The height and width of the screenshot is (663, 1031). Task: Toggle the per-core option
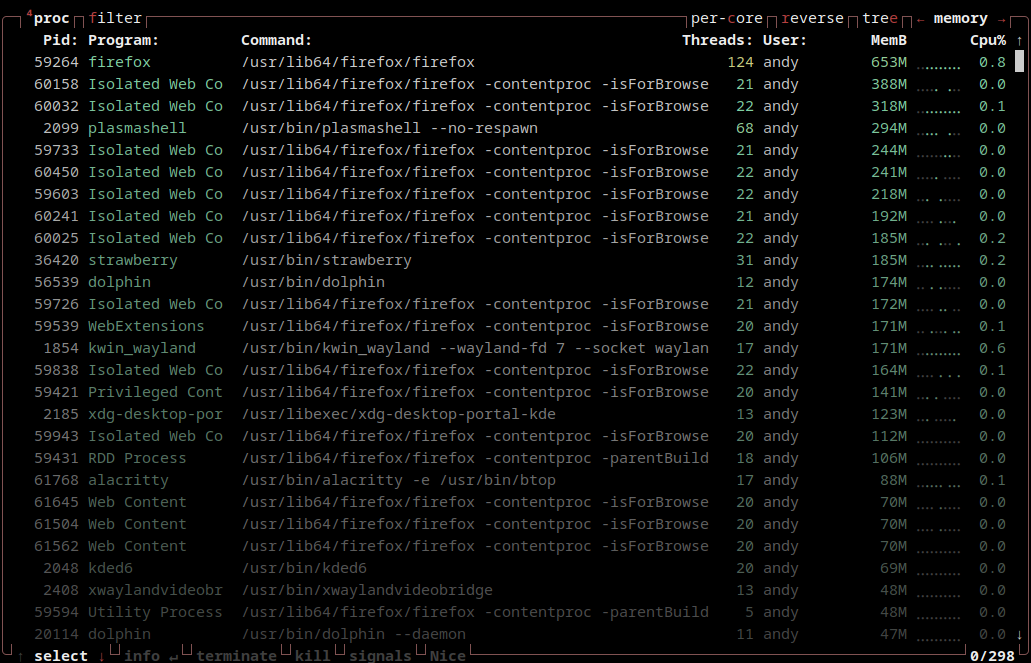(727, 18)
